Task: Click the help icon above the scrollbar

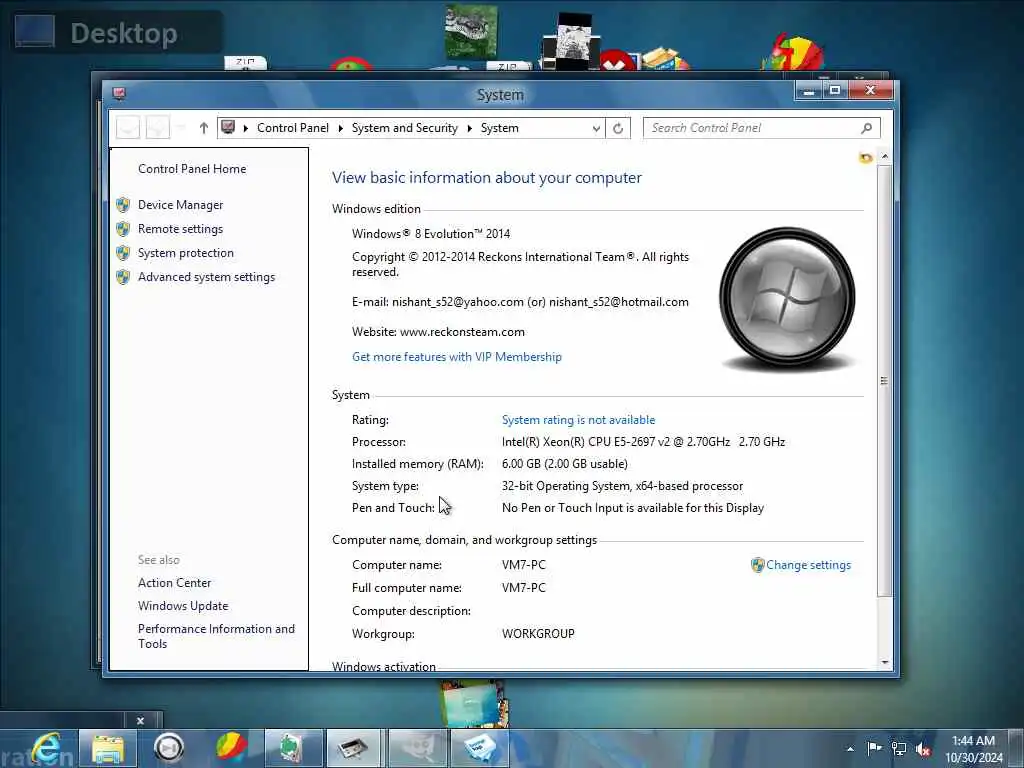Action: tap(866, 157)
